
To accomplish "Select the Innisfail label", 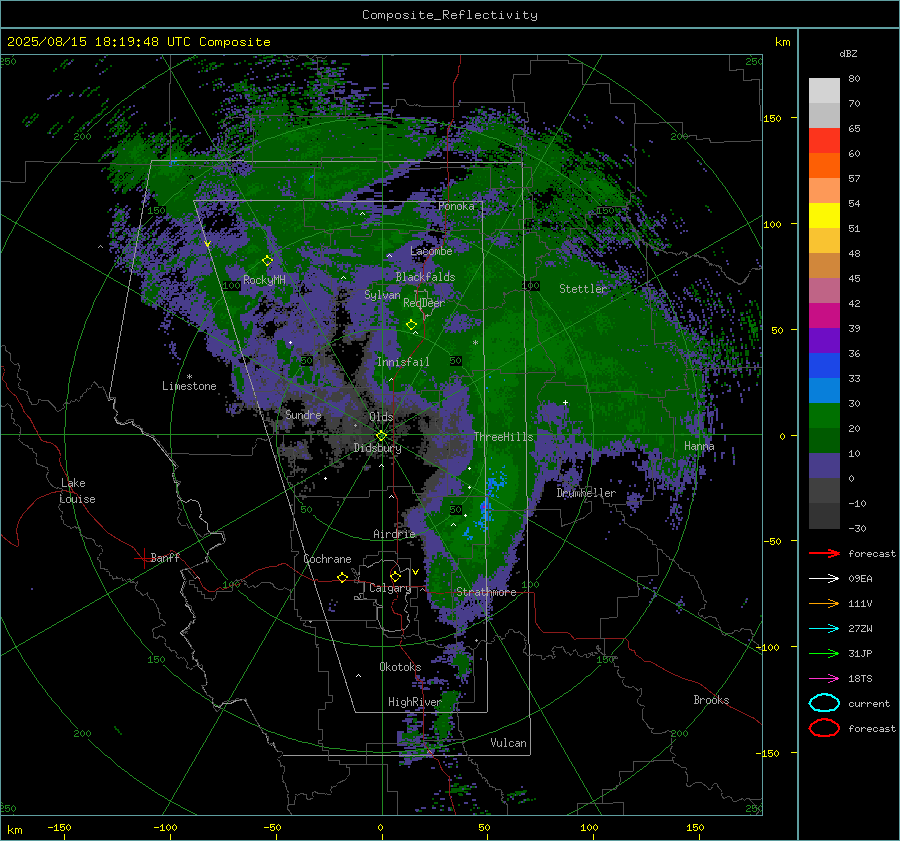I will tap(403, 362).
